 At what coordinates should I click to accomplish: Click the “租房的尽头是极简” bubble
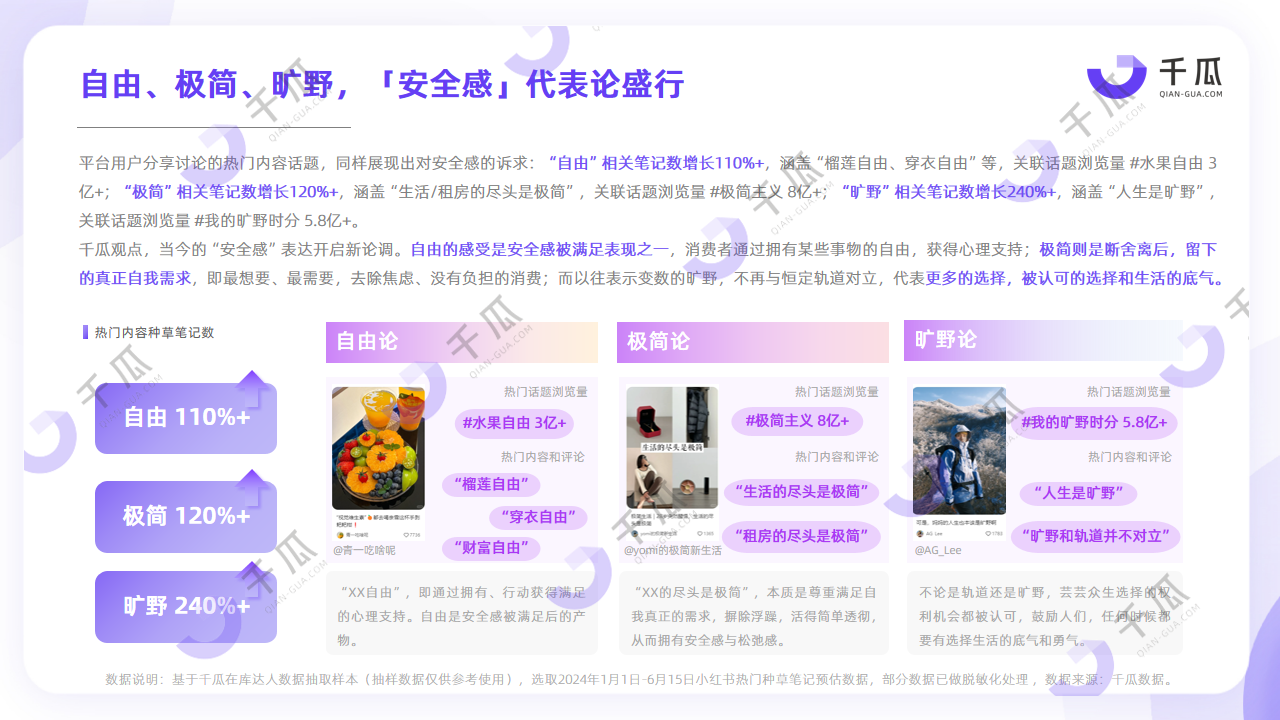[802, 536]
